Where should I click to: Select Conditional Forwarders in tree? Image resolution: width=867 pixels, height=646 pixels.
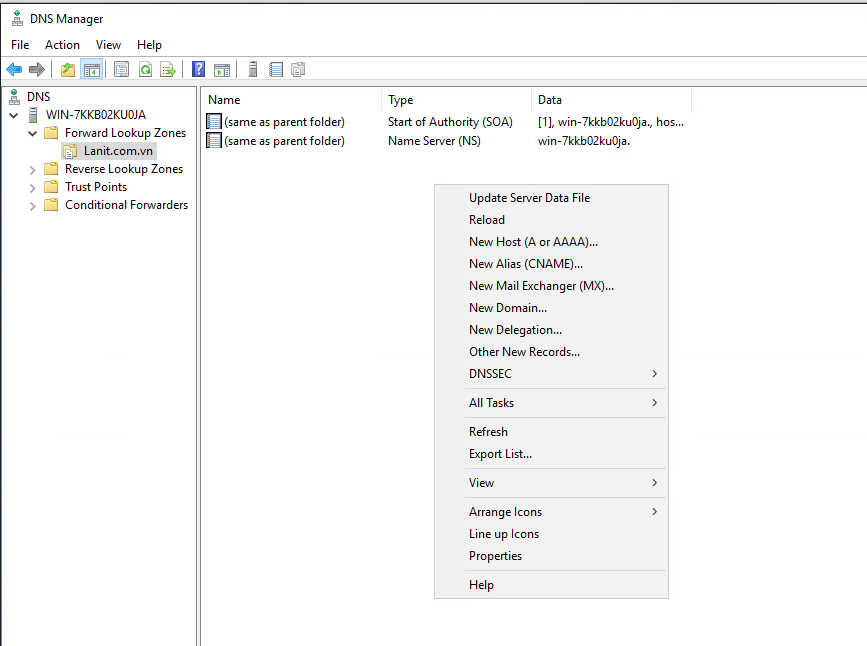click(126, 205)
